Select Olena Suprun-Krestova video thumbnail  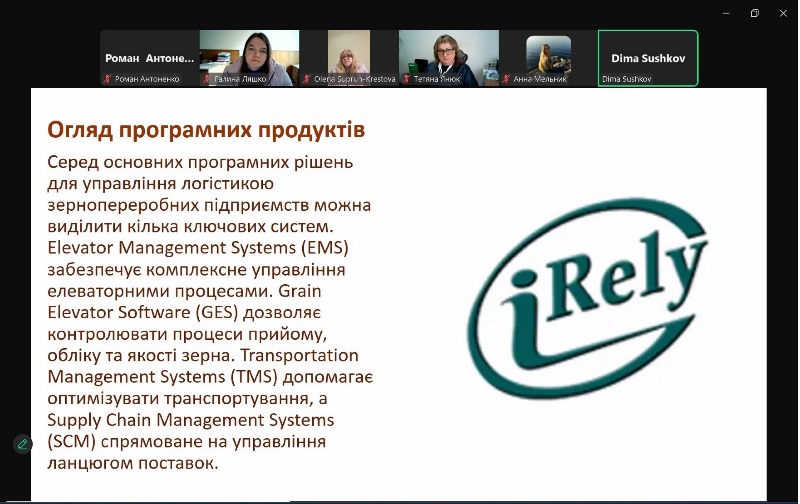pyautogui.click(x=349, y=58)
